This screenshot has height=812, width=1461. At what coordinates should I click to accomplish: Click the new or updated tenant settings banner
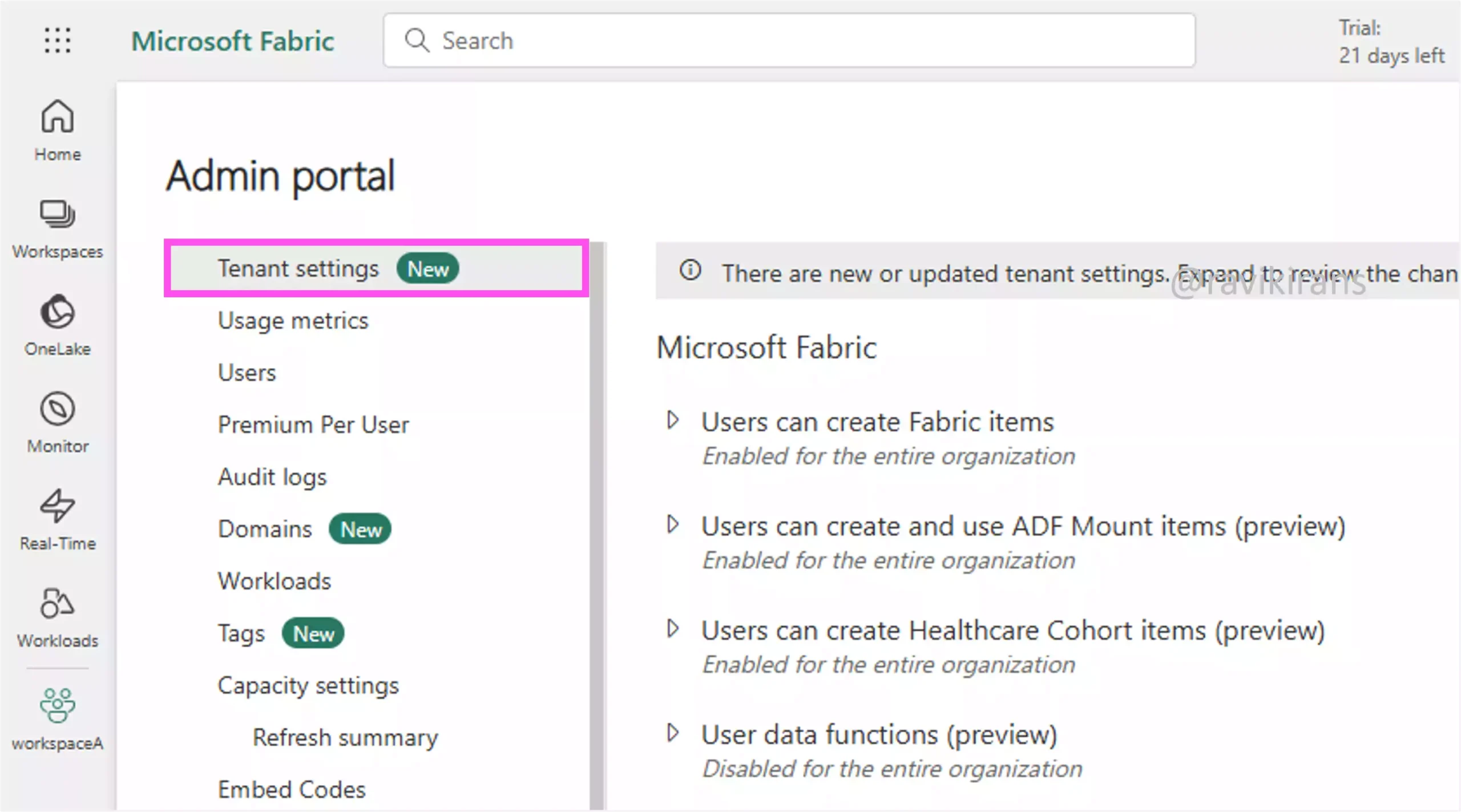click(x=1058, y=270)
